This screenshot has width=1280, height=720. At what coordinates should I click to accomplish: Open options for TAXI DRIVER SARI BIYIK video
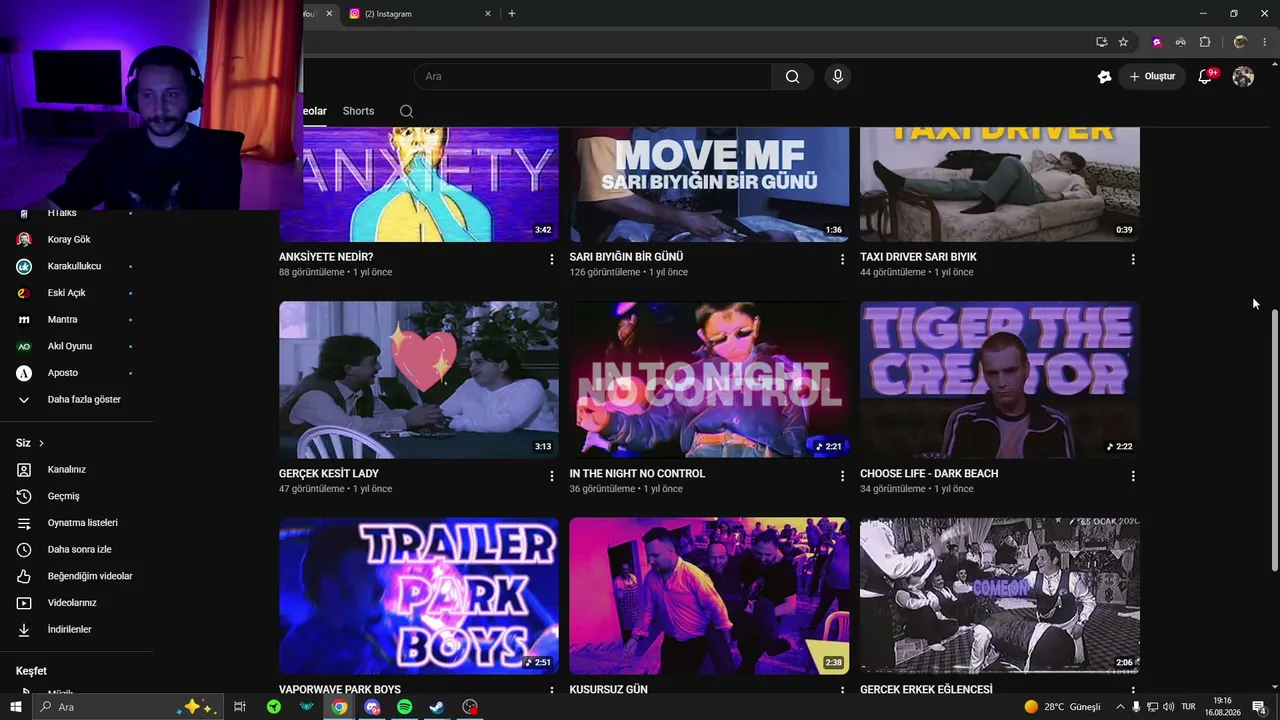click(1133, 259)
